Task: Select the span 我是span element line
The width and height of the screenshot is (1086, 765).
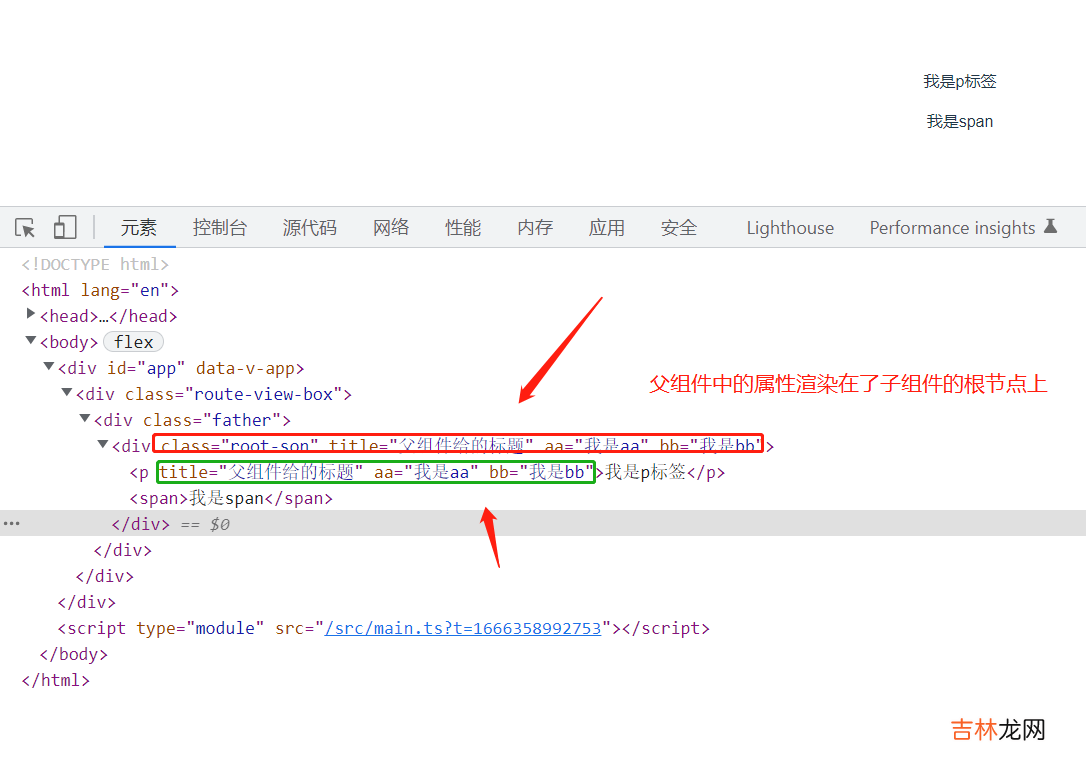Action: point(230,498)
